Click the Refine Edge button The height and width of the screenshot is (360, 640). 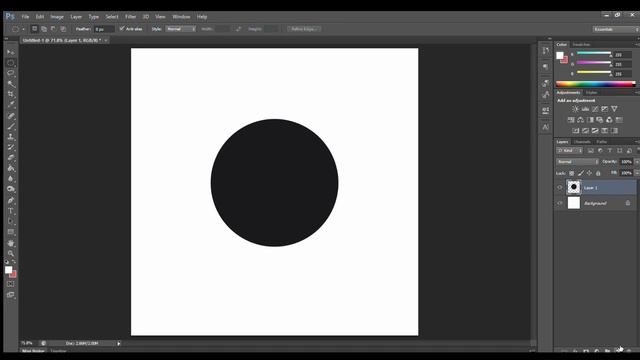[x=304, y=29]
